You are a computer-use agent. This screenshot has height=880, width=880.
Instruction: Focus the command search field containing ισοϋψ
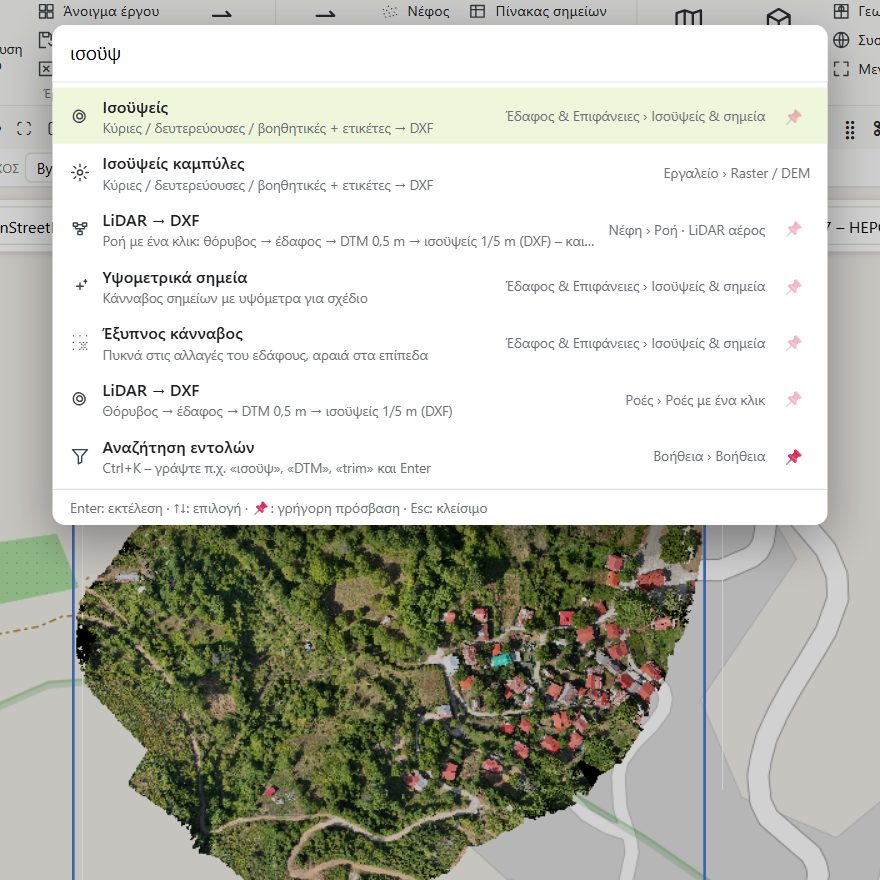tap(439, 54)
